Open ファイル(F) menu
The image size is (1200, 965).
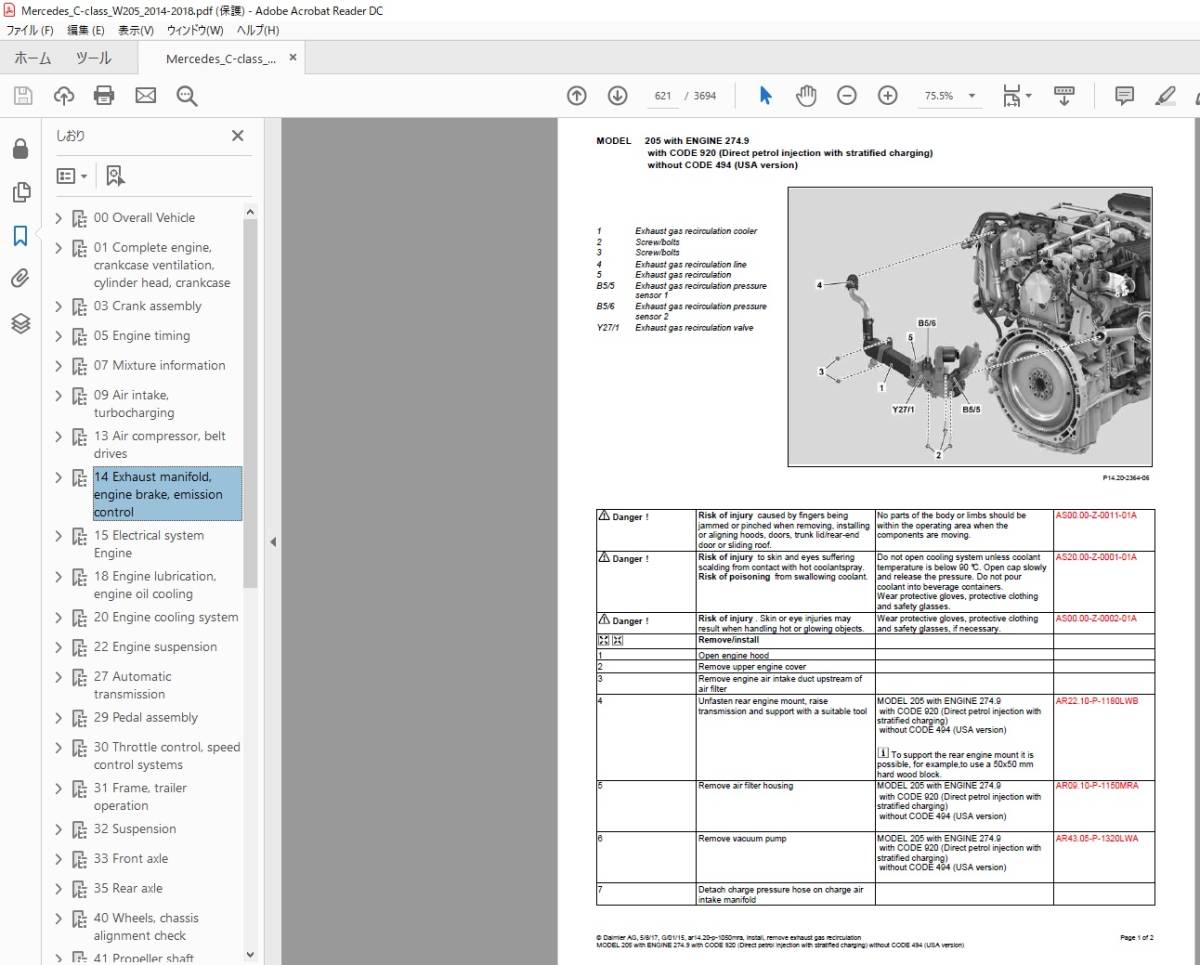tap(30, 30)
